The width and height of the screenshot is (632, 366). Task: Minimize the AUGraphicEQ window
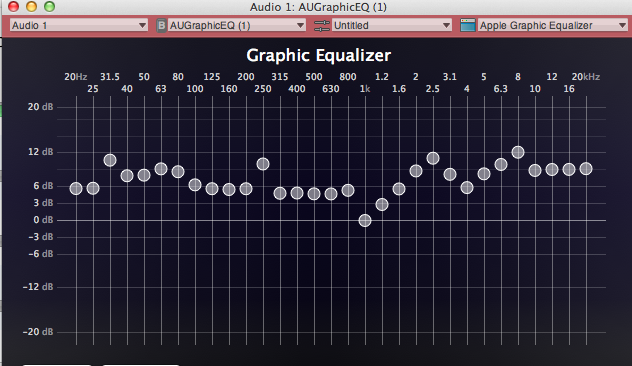point(31,6)
